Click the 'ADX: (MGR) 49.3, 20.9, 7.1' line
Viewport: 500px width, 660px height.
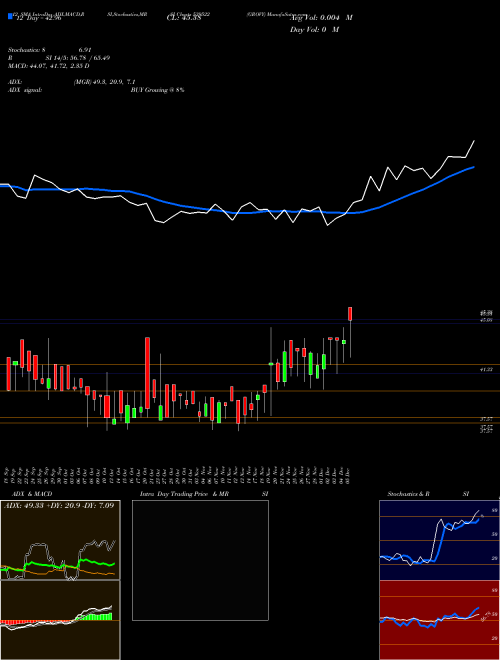[x=72, y=82]
